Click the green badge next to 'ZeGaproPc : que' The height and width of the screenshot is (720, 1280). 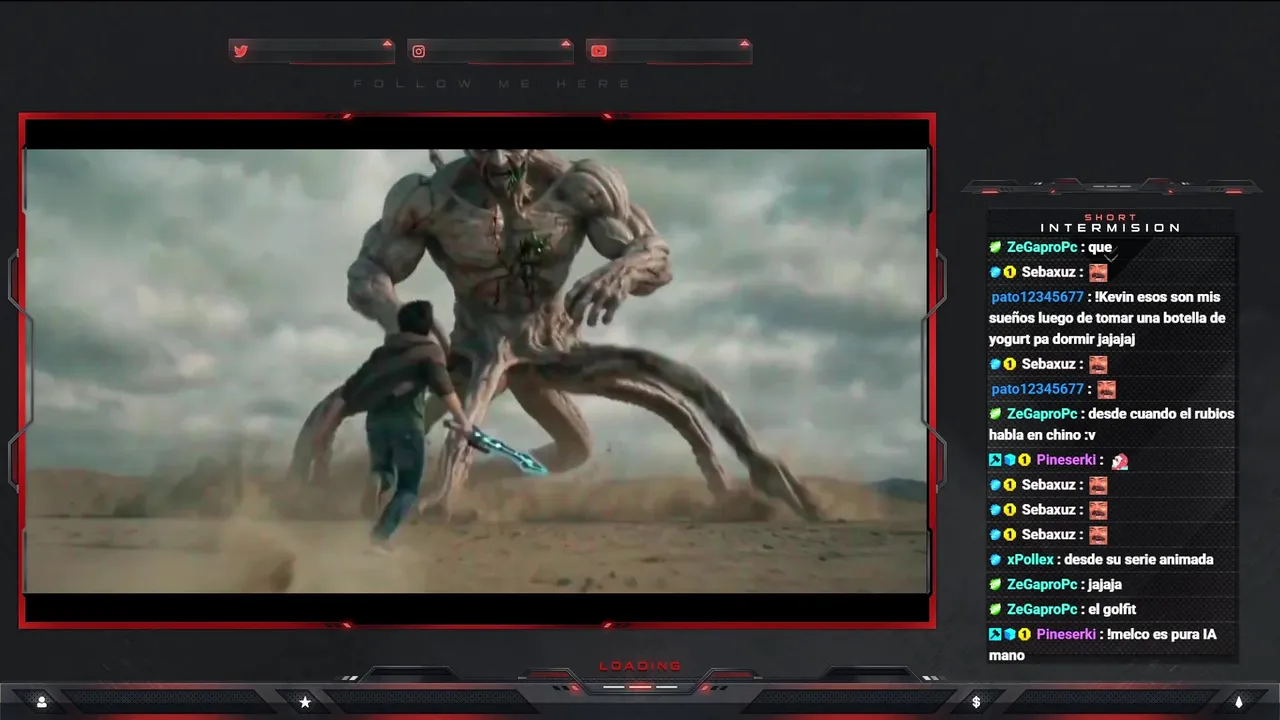coord(995,247)
